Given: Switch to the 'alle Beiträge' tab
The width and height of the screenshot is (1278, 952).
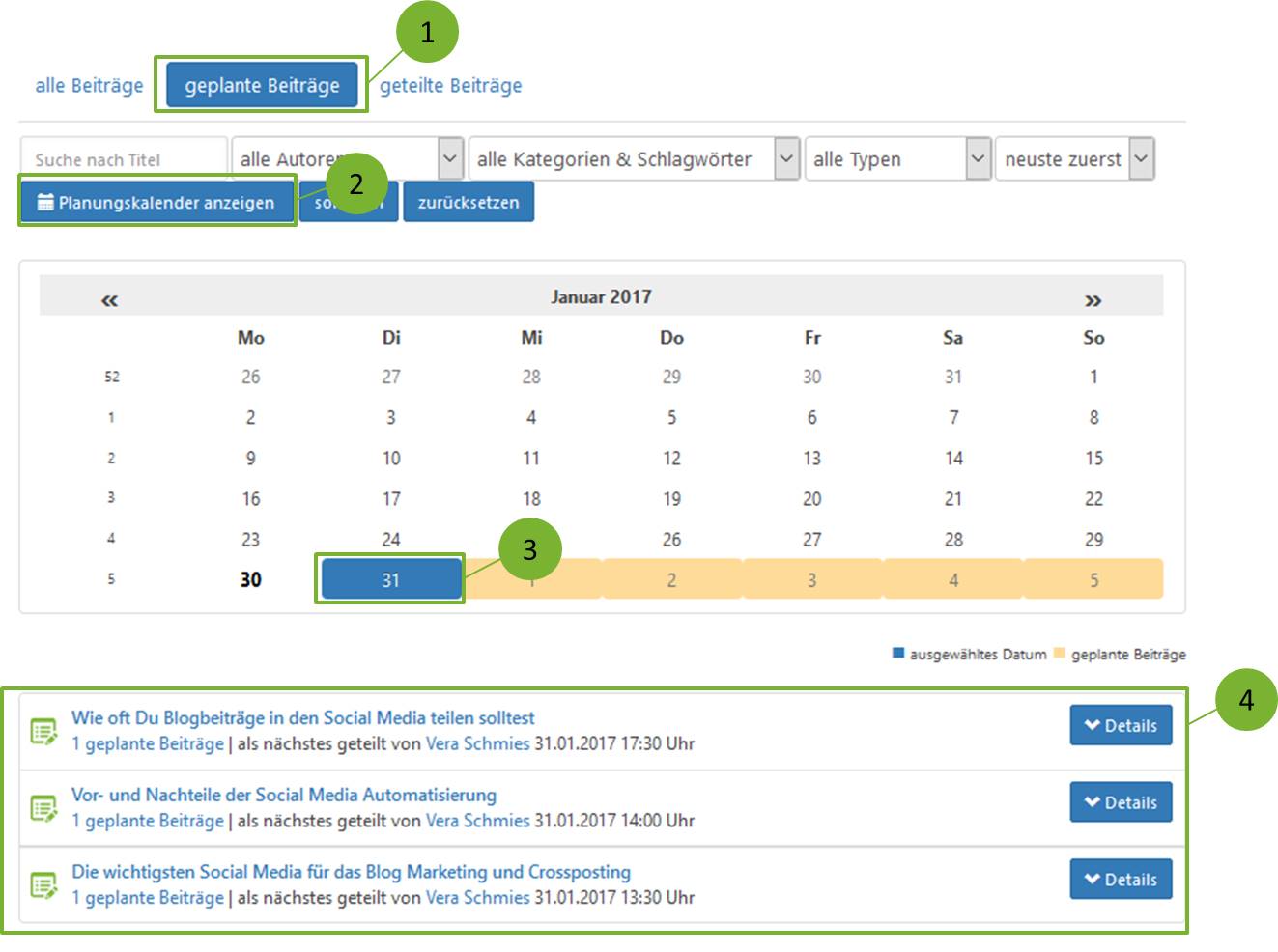Looking at the screenshot, I should point(89,85).
